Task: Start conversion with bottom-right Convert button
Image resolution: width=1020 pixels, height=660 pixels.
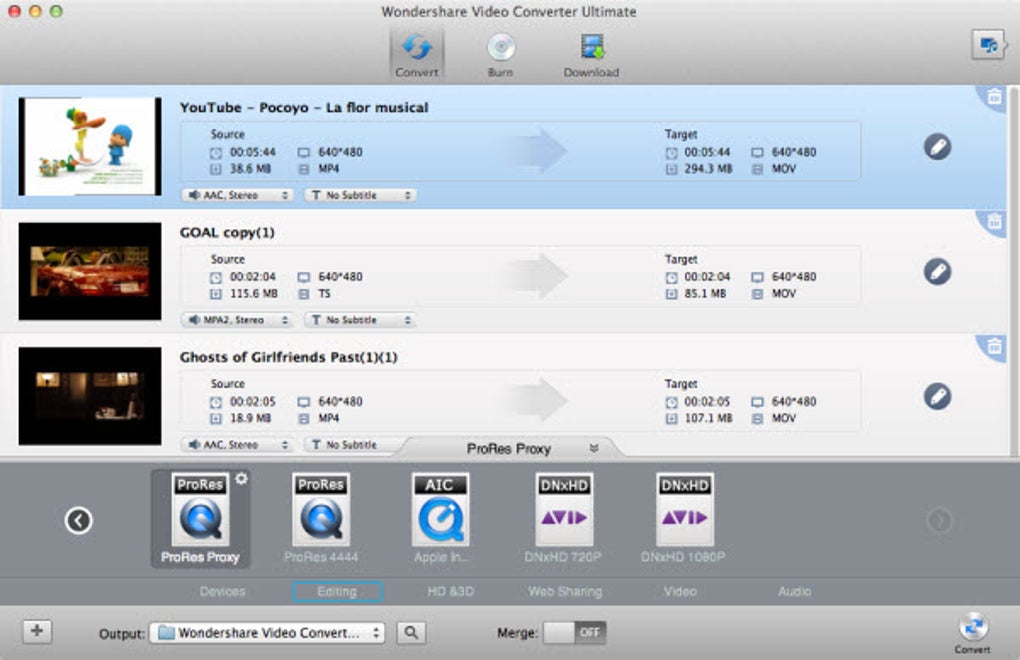Action: pos(973,633)
